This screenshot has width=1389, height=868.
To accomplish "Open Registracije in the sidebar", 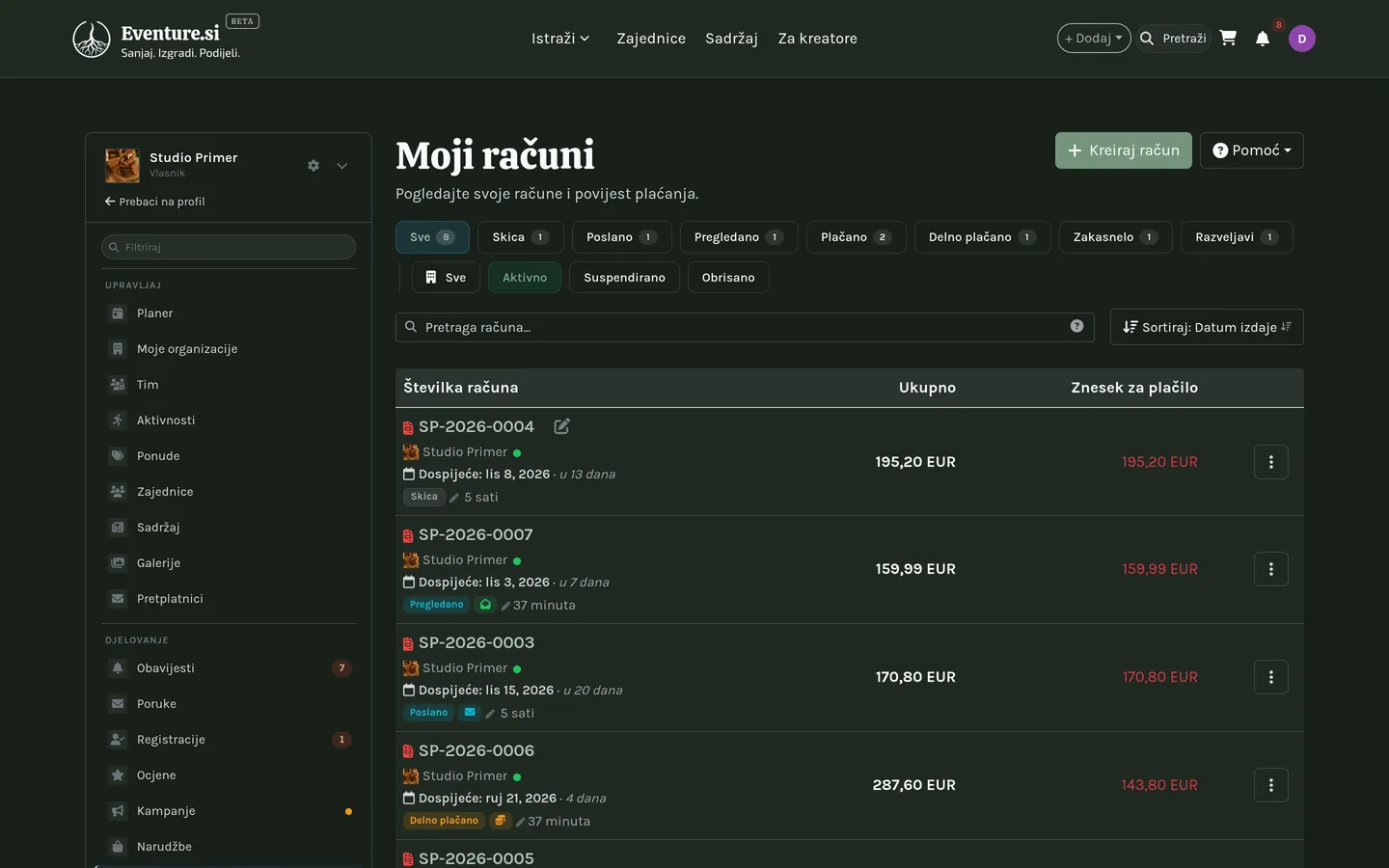I will (229, 740).
